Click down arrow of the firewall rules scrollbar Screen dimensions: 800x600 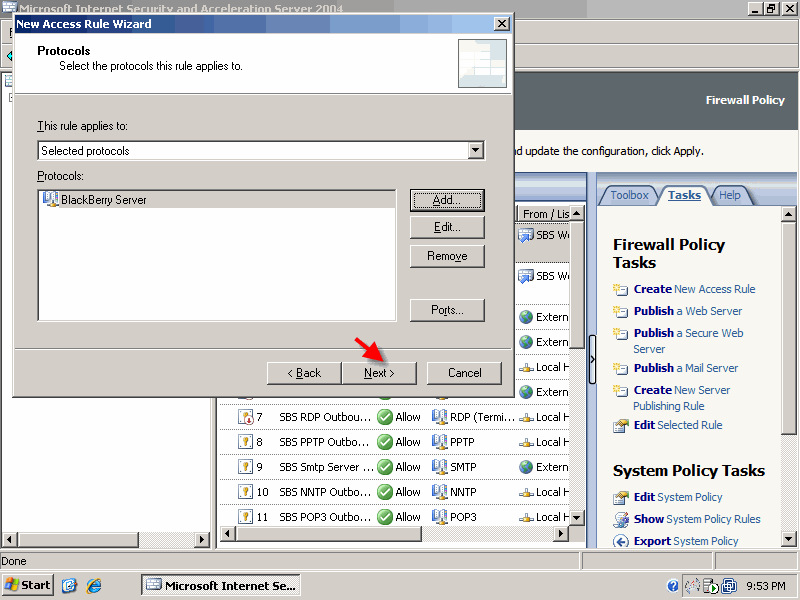[577, 517]
